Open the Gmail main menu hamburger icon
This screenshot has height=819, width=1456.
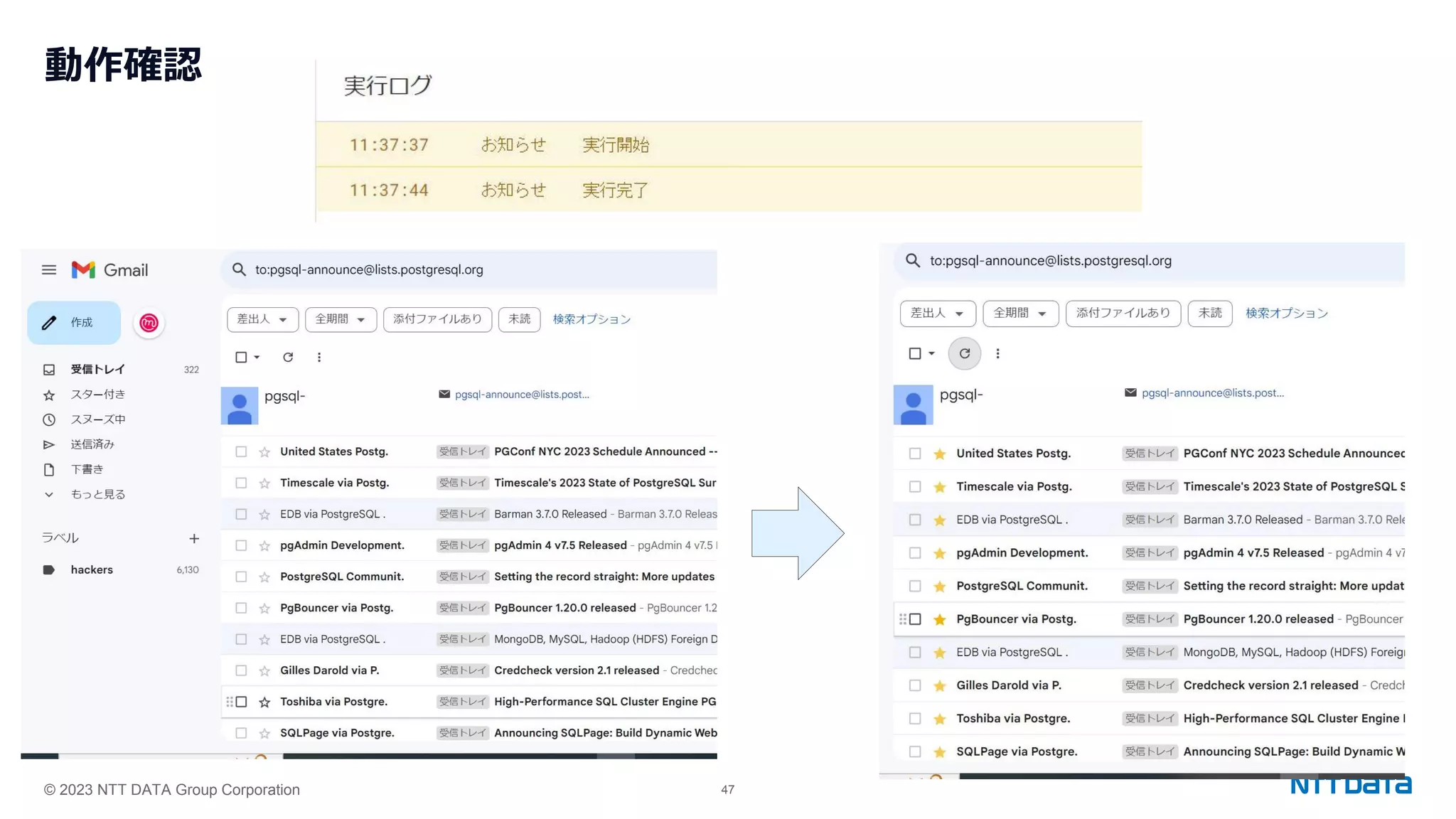pyautogui.click(x=48, y=270)
